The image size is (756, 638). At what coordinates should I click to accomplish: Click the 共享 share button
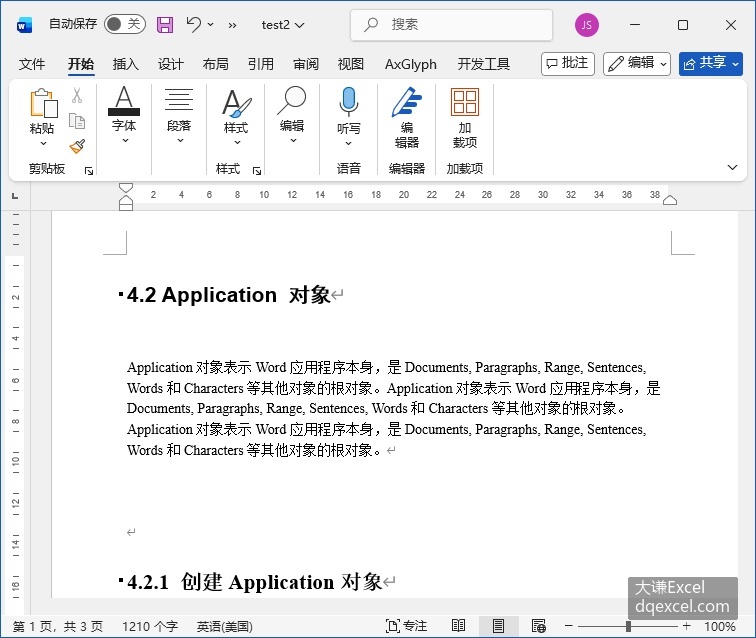(x=710, y=64)
